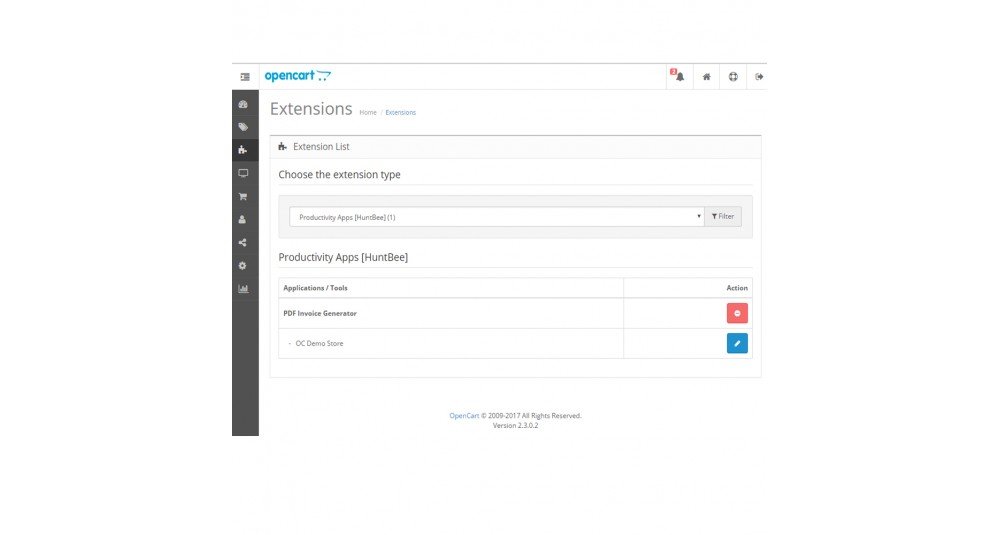Click the 'Action' column header
This screenshot has height=535, width=1000.
(737, 288)
